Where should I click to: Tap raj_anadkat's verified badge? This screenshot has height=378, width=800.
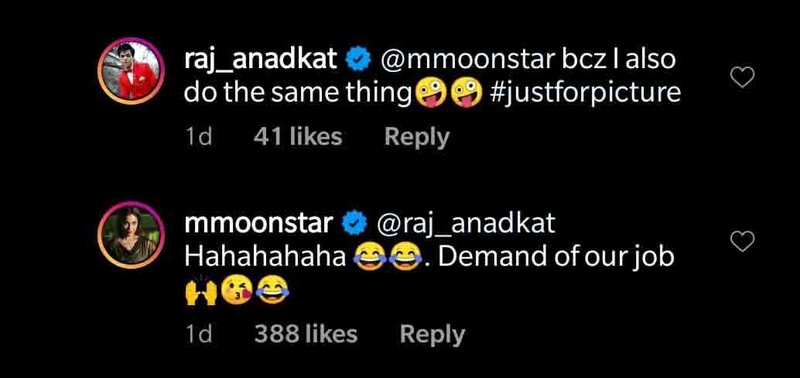click(x=358, y=61)
